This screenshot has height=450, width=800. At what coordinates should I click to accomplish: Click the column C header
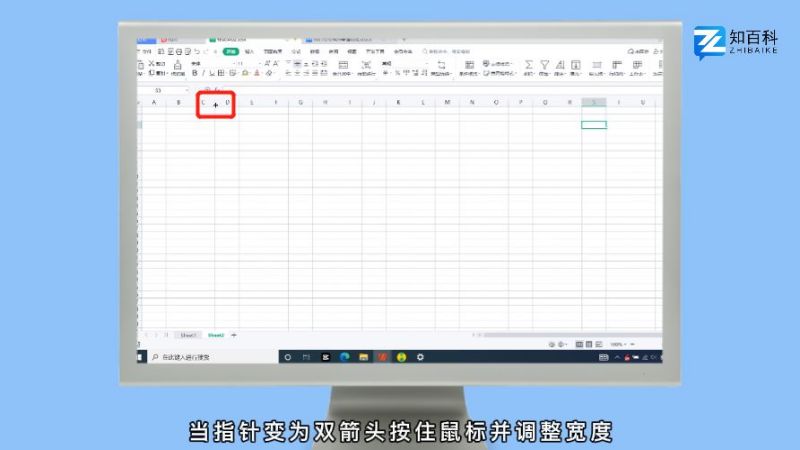click(x=203, y=102)
